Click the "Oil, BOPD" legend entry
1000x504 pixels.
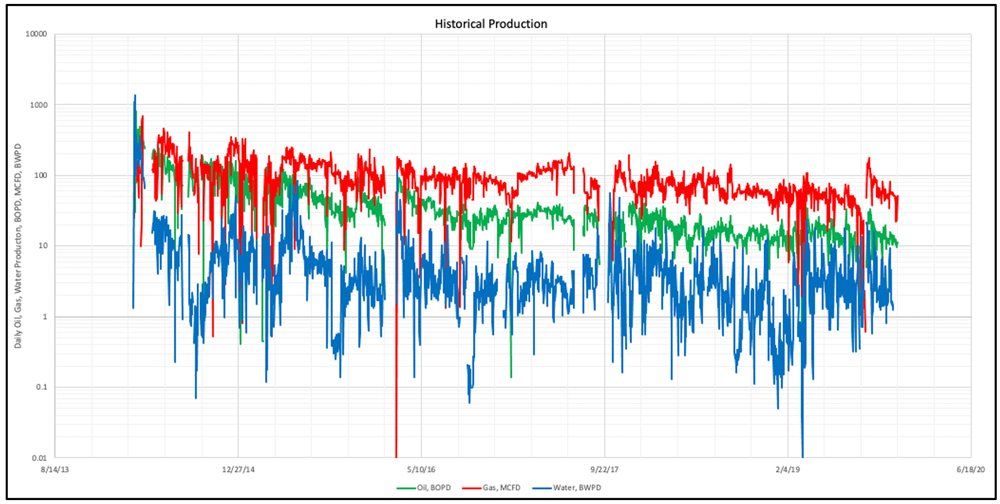click(439, 487)
